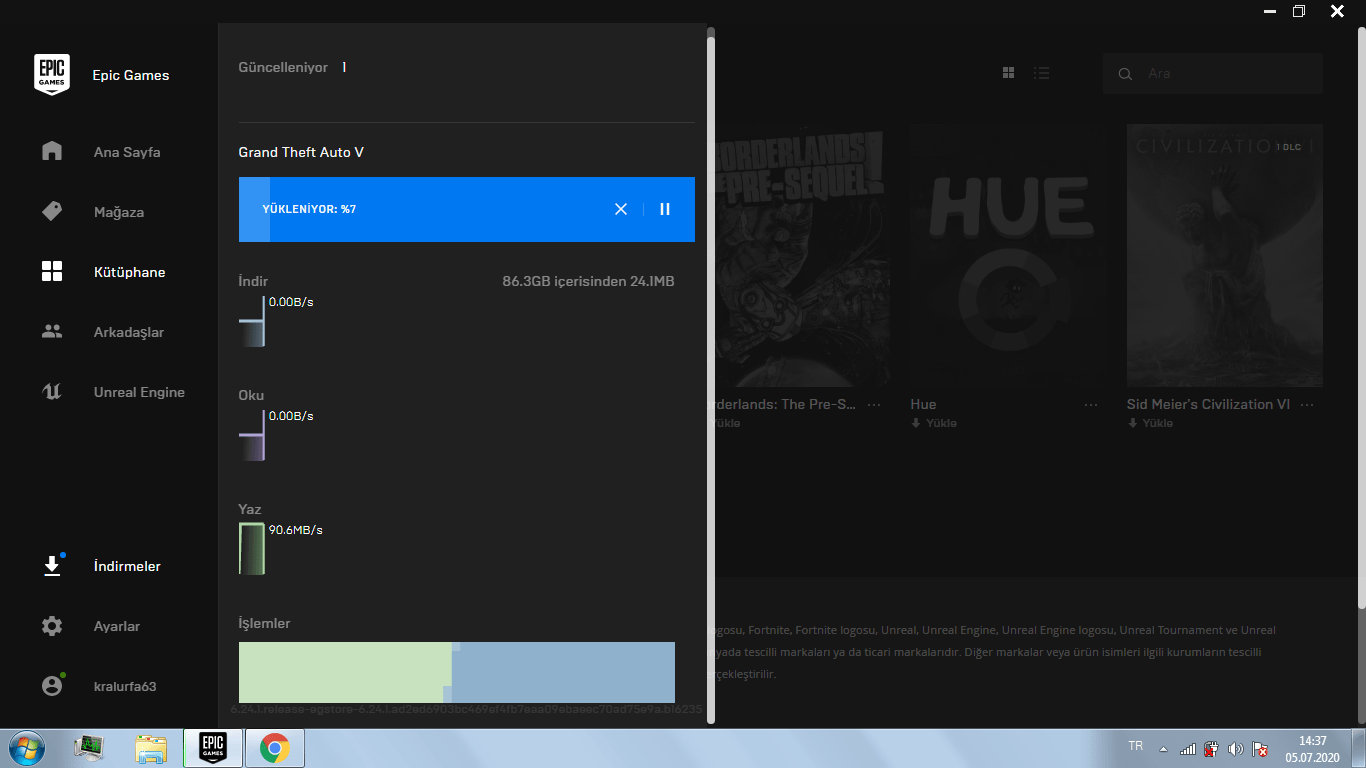
Task: Click the 86.3GB içerisinden 24.1MB text
Action: coord(588,281)
